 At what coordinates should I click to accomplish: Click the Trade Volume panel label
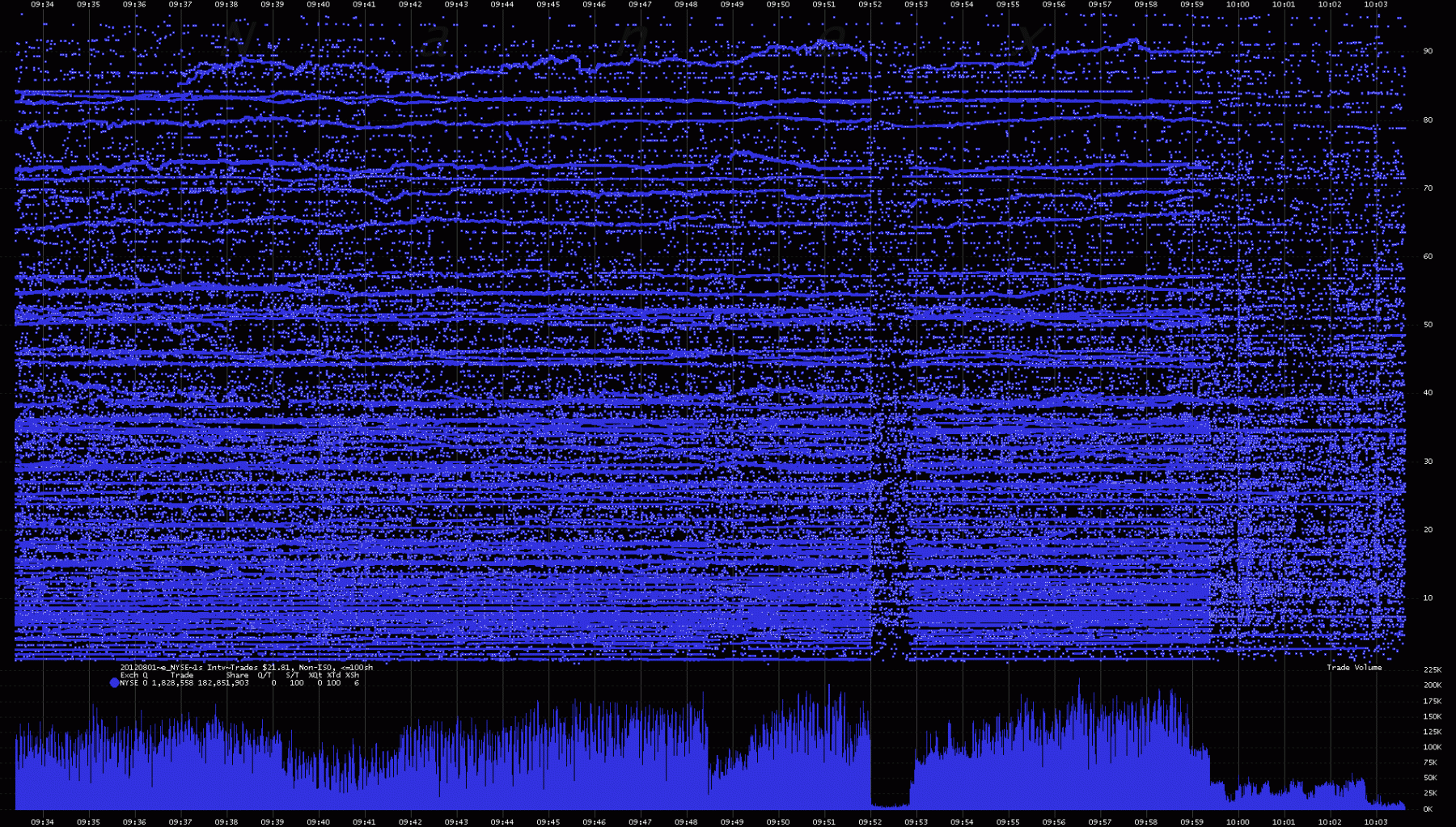(x=1354, y=668)
